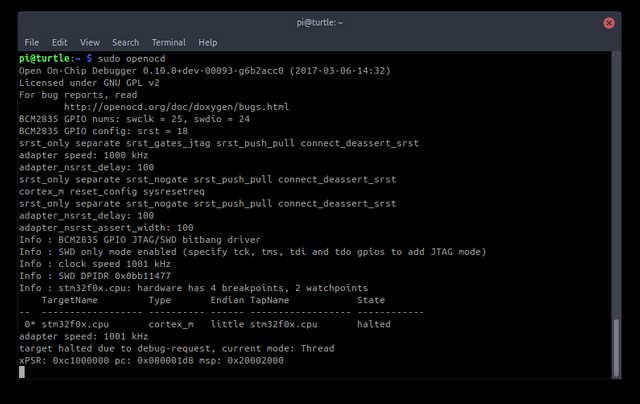
Task: Open the Edit menu
Action: pyautogui.click(x=60, y=42)
